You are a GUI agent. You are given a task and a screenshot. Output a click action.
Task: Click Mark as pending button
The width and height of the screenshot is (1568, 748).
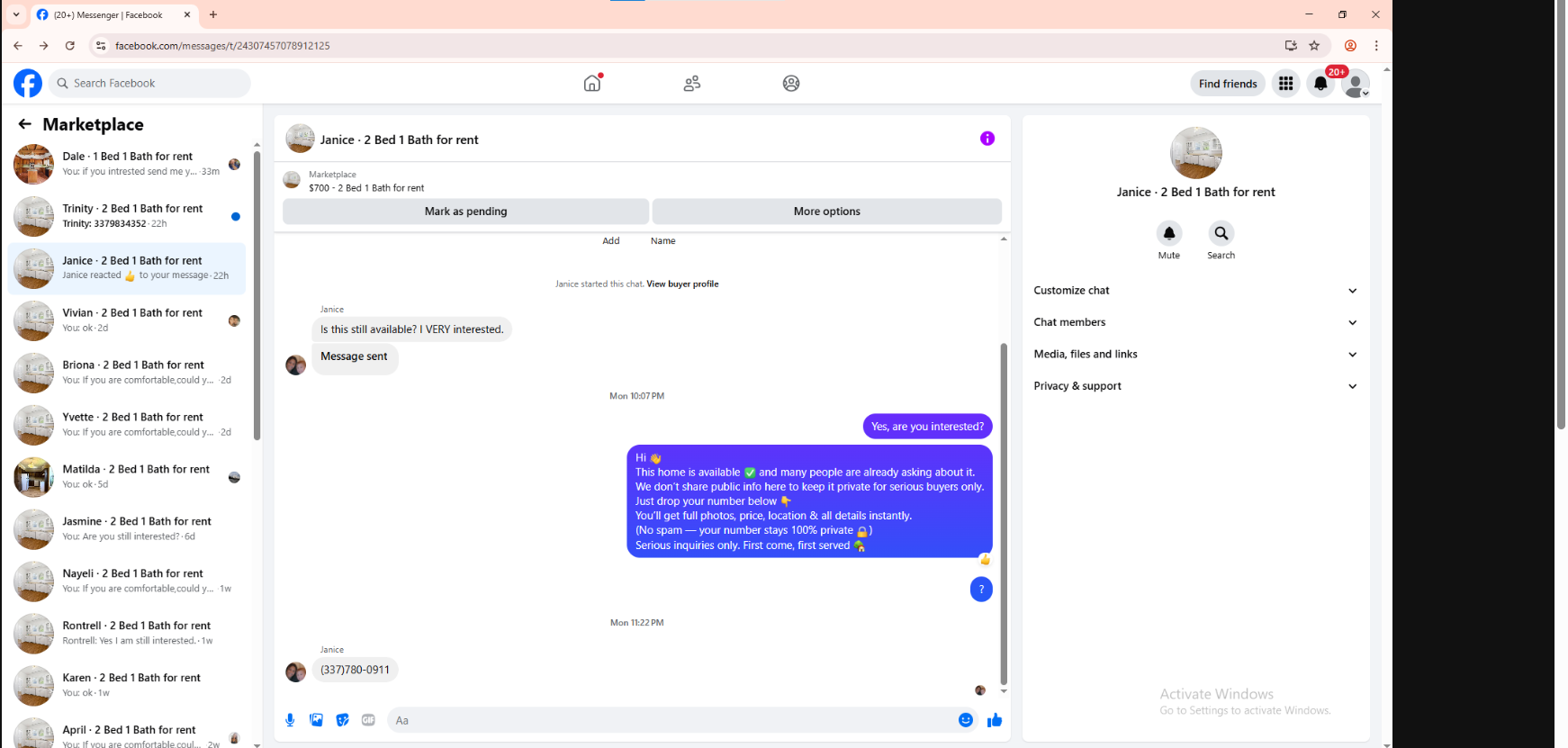pyautogui.click(x=465, y=212)
